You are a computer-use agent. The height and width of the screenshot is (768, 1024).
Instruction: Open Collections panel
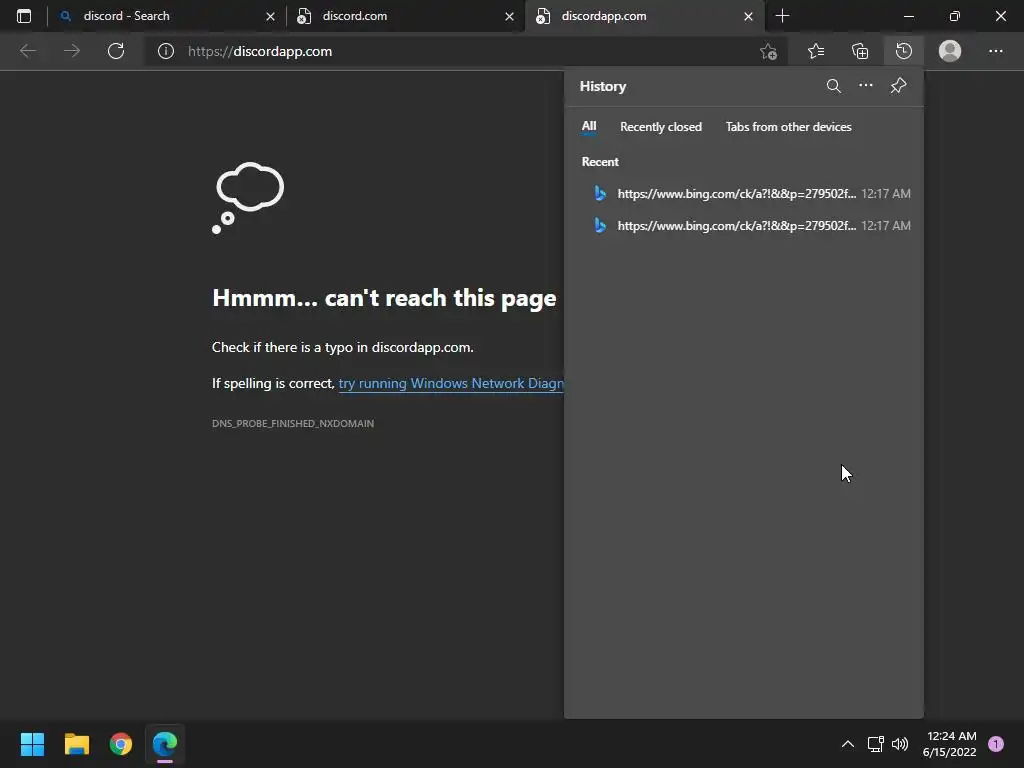[x=860, y=51]
